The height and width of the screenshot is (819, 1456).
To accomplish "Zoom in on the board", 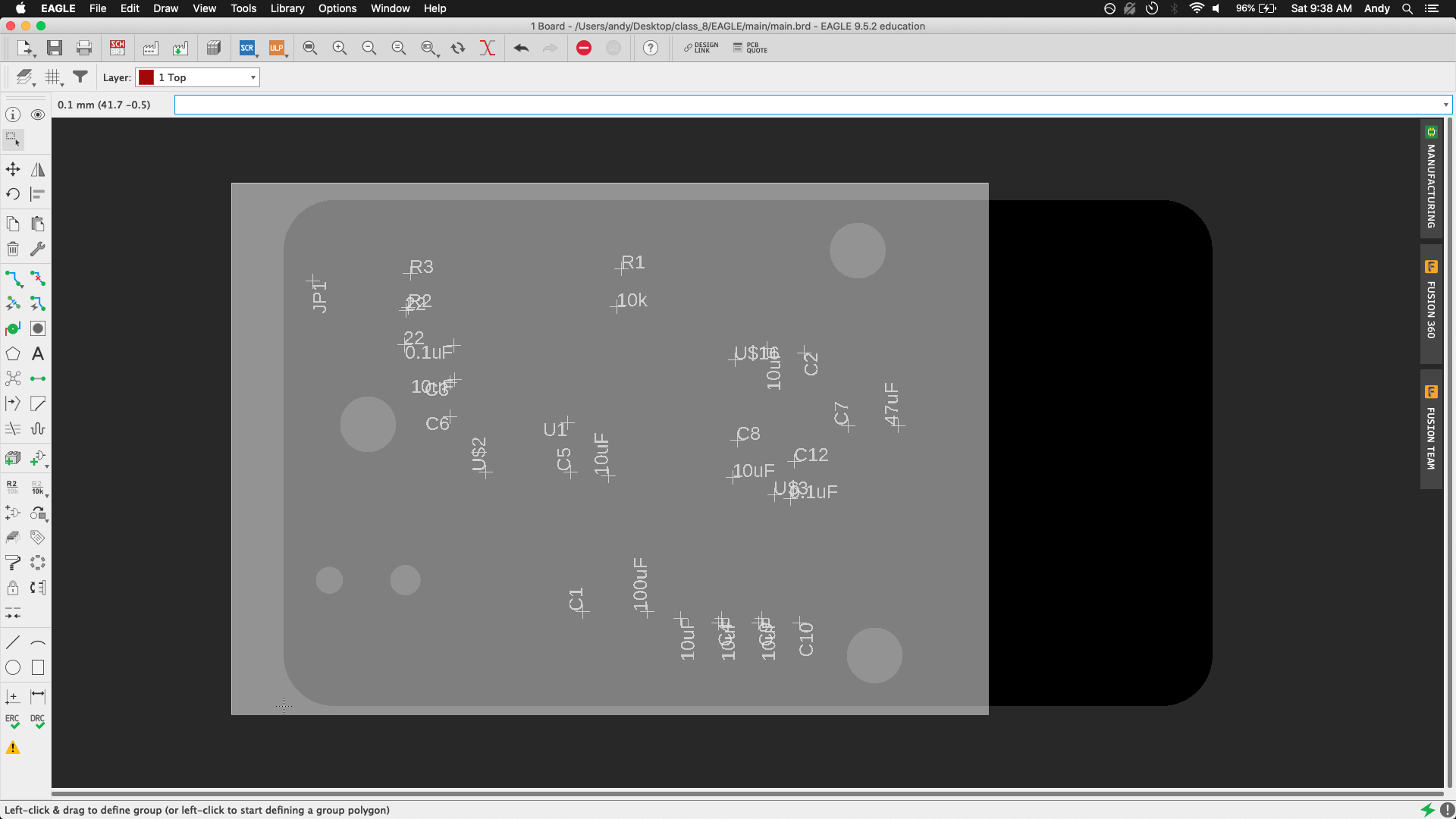I will tap(340, 48).
